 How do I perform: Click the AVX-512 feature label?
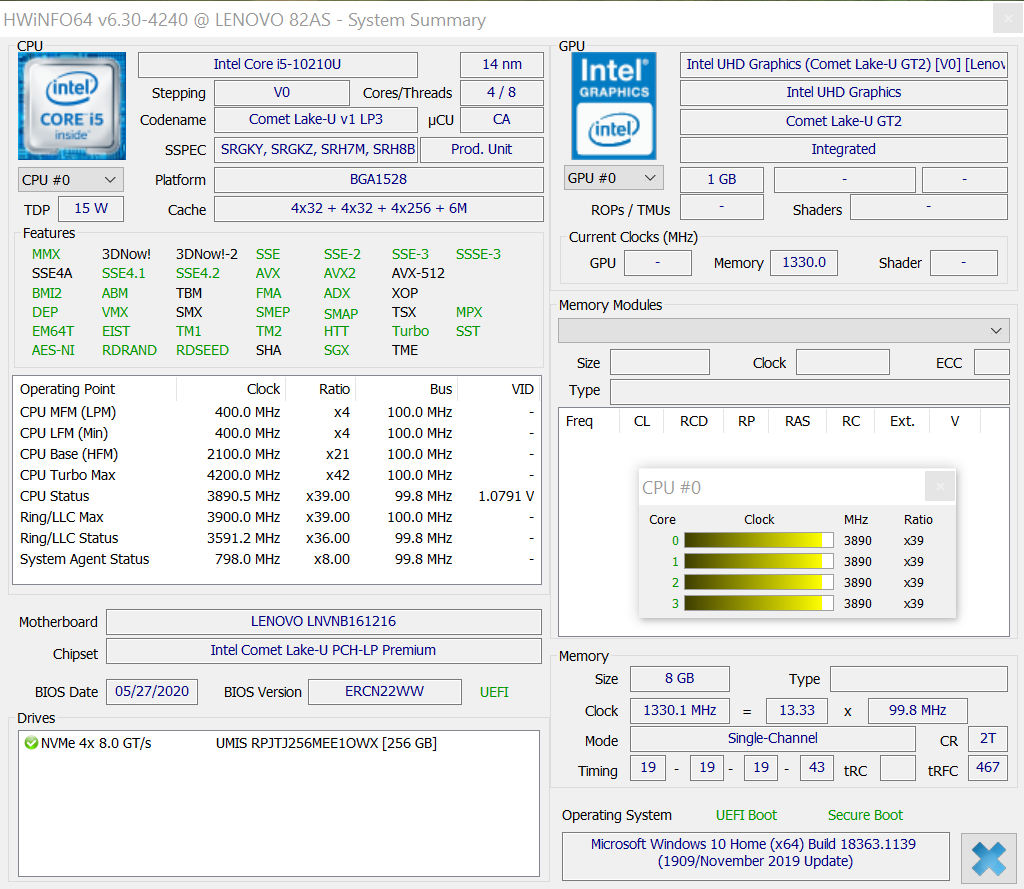tap(418, 273)
